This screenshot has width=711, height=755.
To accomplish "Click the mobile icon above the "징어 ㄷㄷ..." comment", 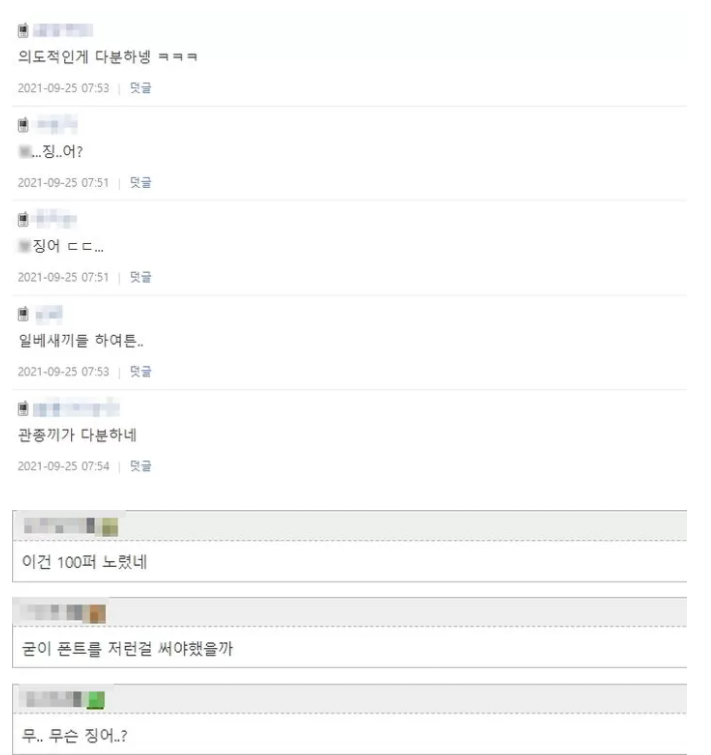I will coord(24,219).
